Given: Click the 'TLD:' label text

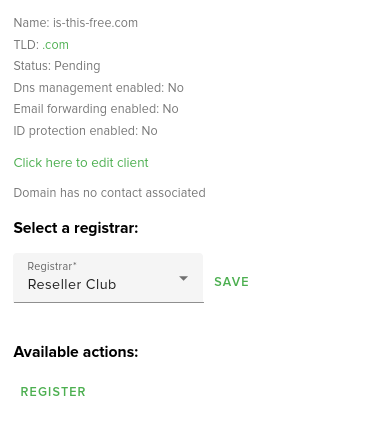Looking at the screenshot, I should pos(26,44).
